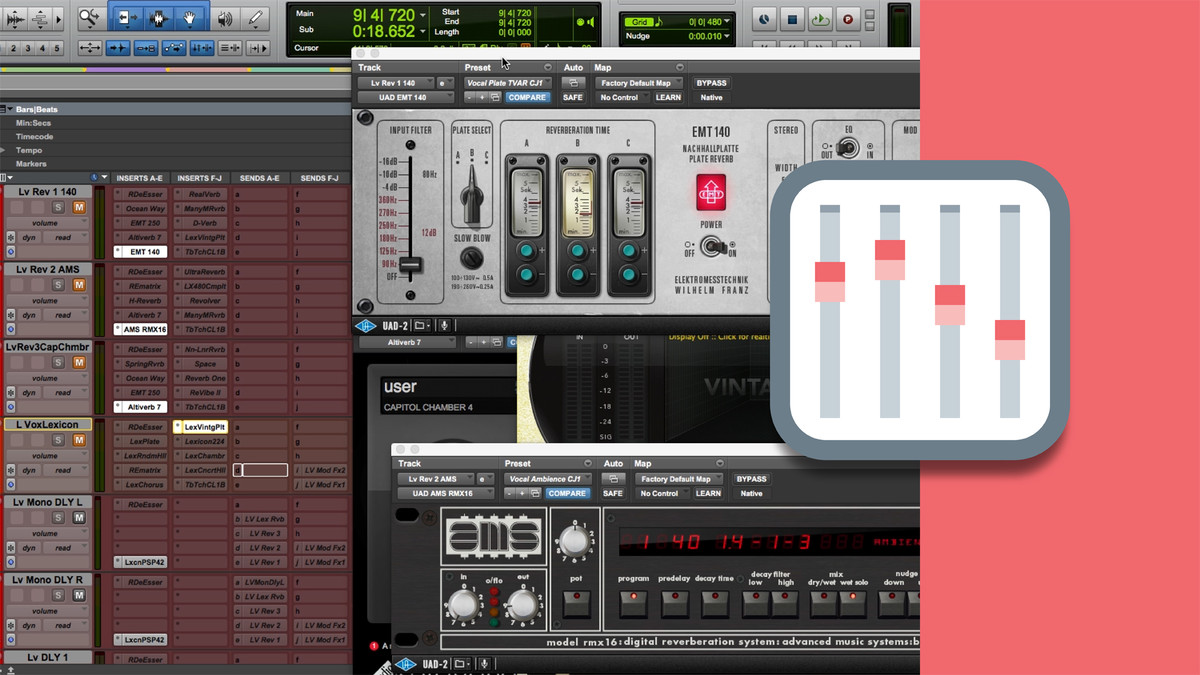
Task: Click COMPARE in the RMX16 window
Action: click(567, 494)
